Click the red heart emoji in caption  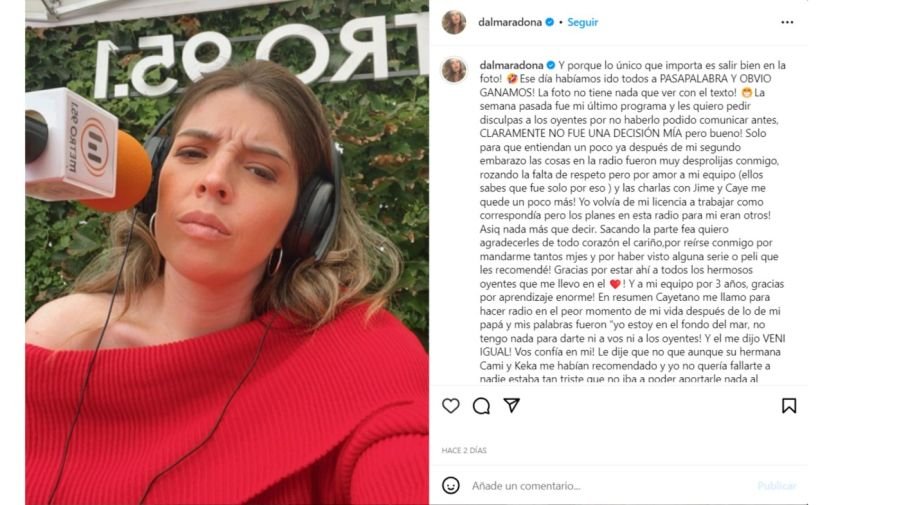tap(615, 284)
